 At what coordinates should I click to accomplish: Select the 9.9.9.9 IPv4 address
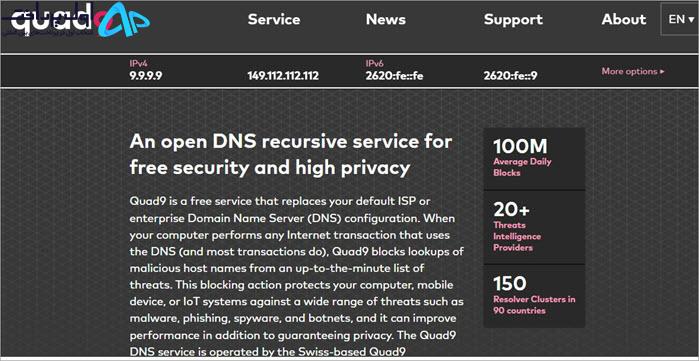pyautogui.click(x=146, y=76)
